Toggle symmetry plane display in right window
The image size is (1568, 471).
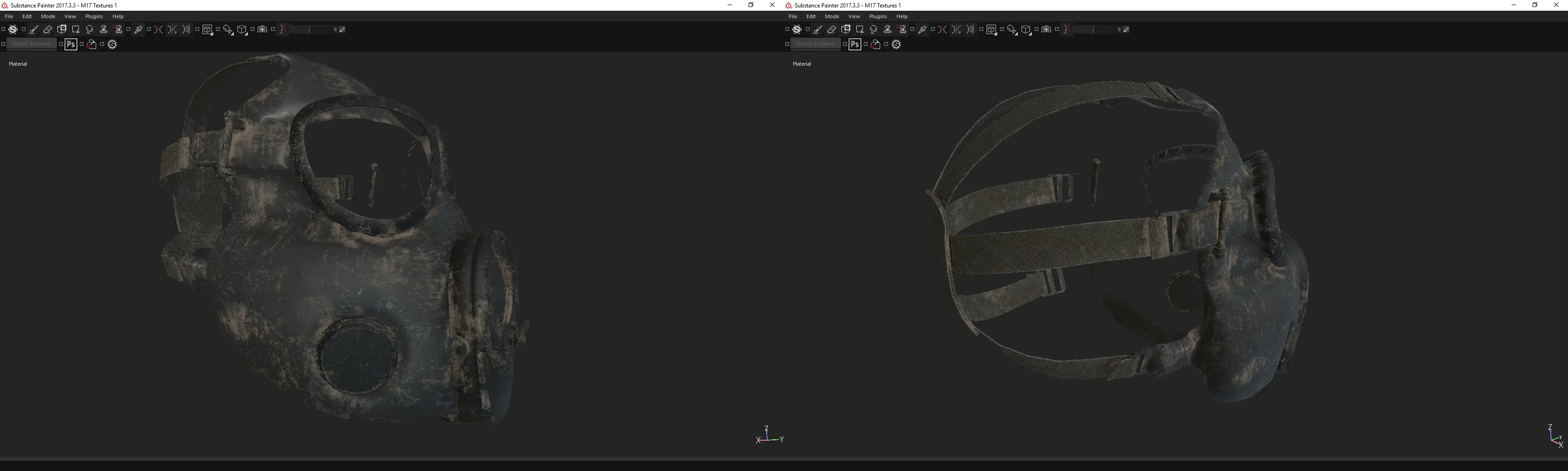coord(971,29)
